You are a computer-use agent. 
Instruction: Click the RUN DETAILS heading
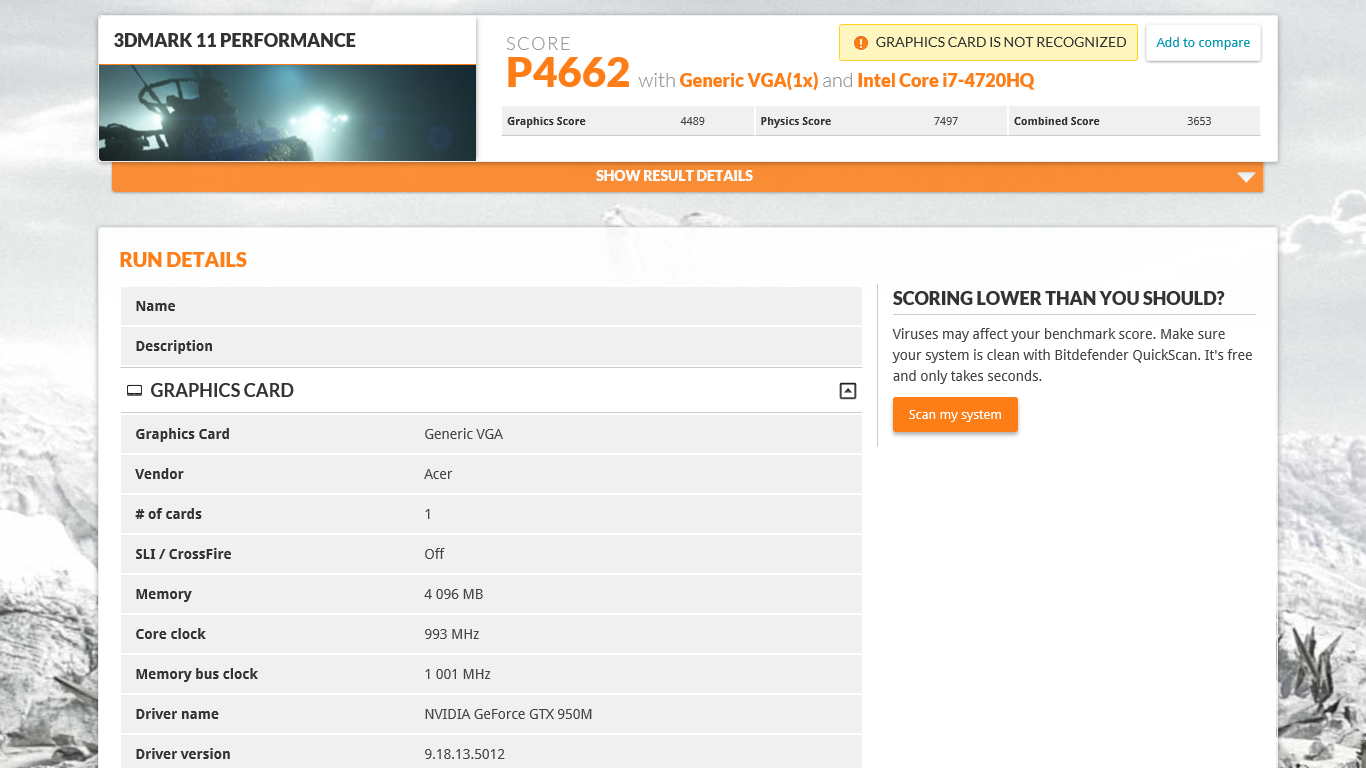183,260
